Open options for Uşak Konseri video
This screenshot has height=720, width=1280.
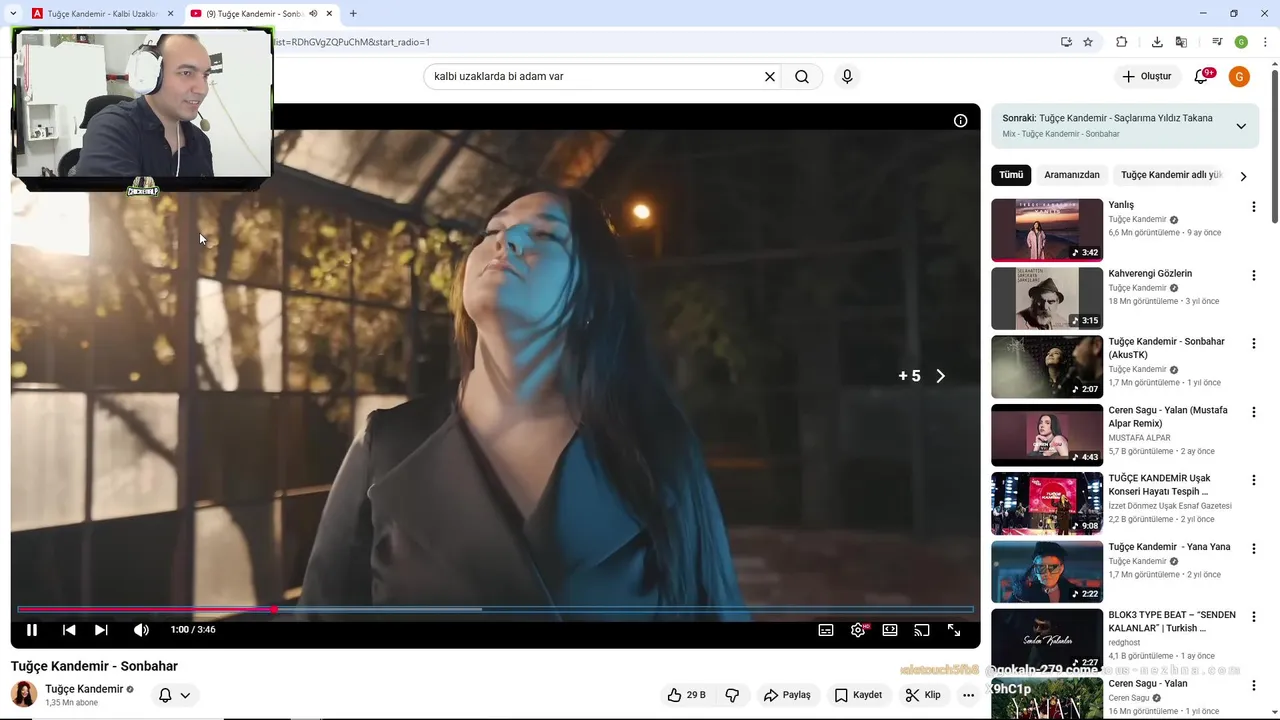1253,480
